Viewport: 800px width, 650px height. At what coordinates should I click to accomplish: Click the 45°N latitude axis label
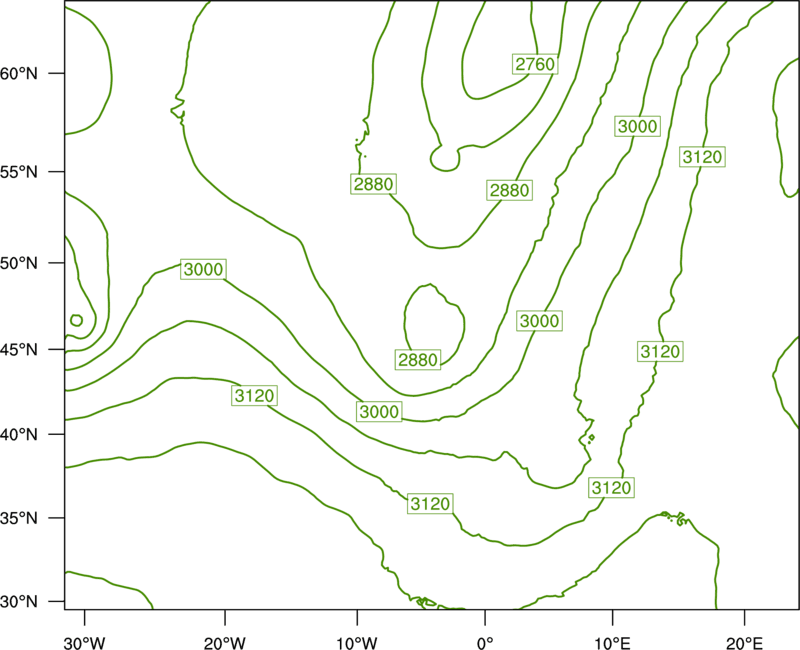19,349
